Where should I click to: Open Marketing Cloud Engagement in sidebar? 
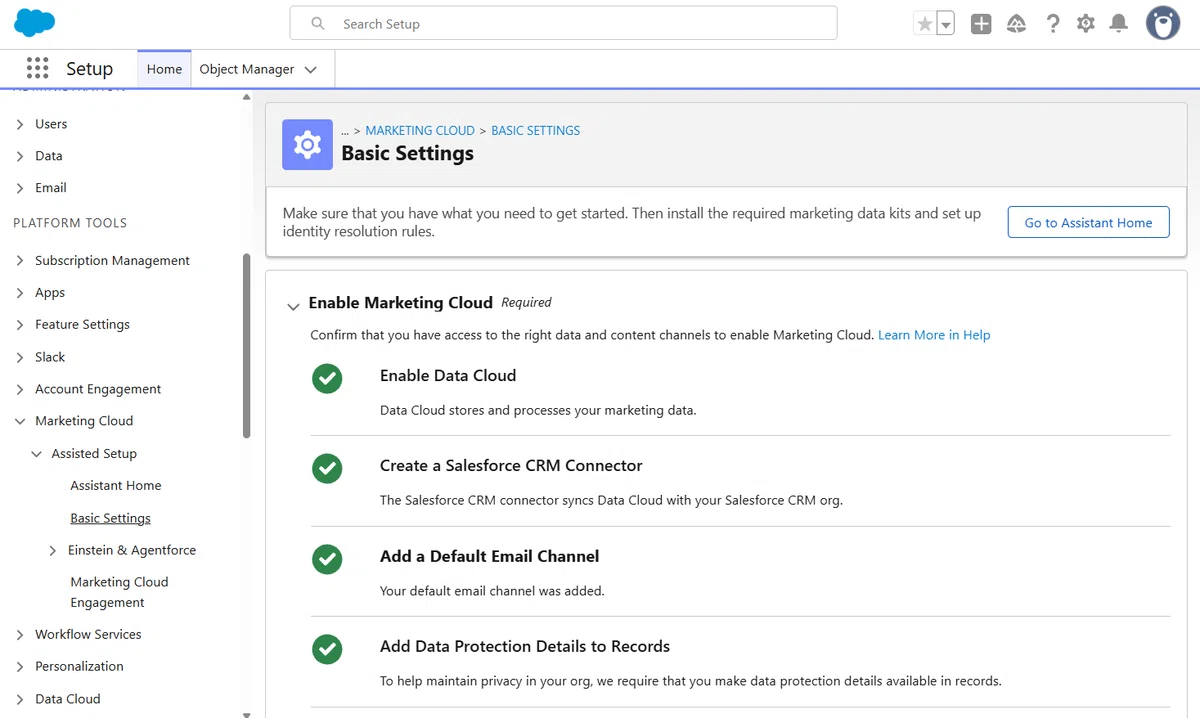pyautogui.click(x=119, y=592)
